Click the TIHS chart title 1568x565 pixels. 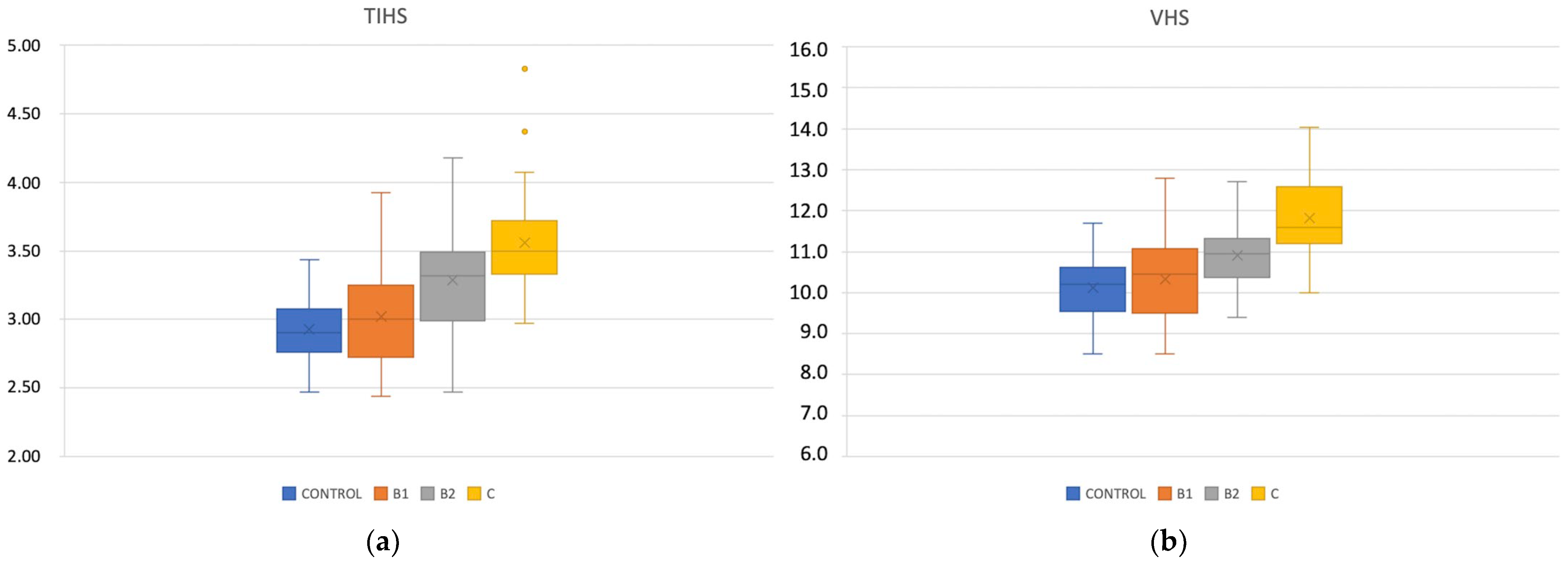385,17
